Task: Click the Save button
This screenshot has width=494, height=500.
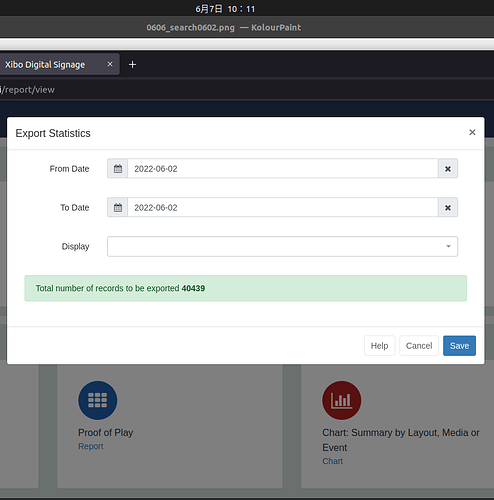Action: pos(459,346)
